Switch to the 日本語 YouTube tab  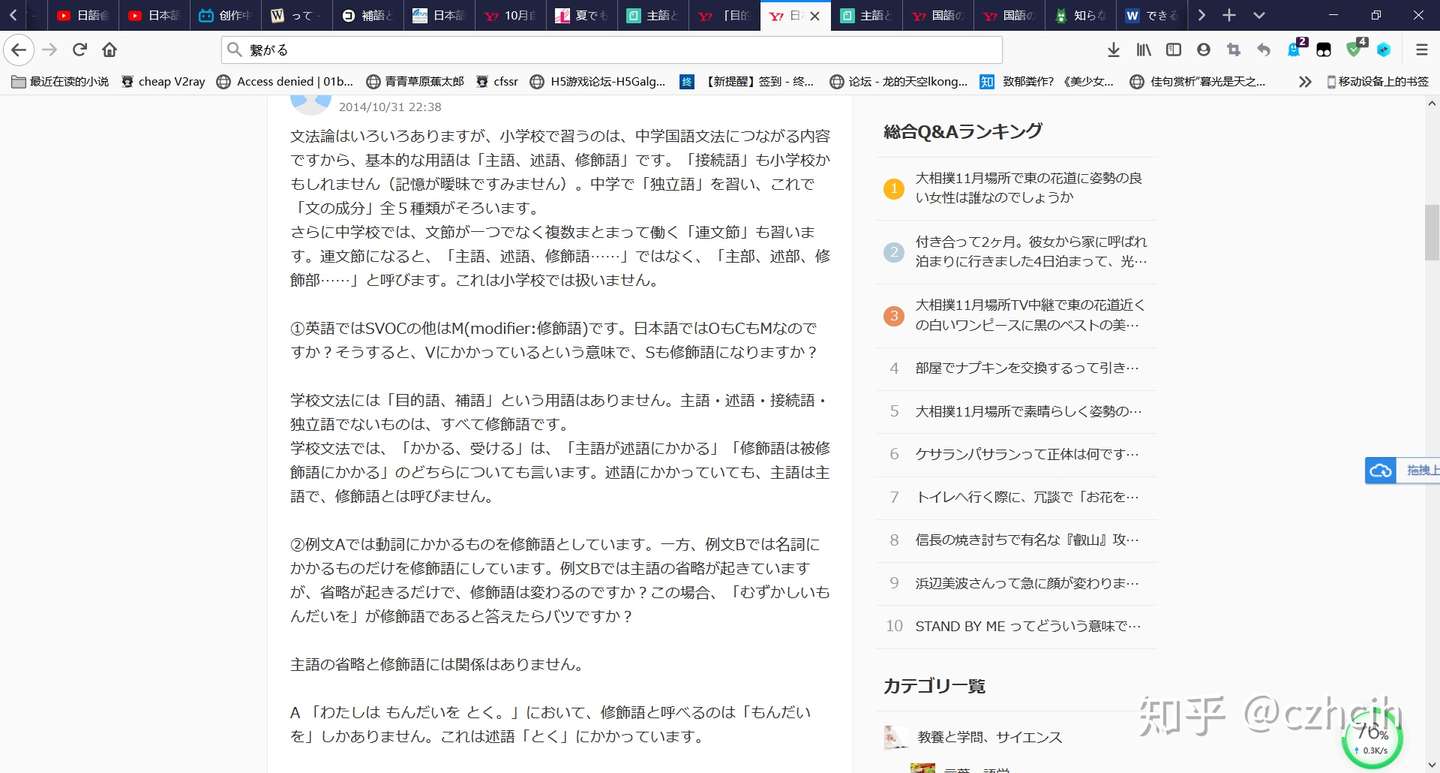155,16
